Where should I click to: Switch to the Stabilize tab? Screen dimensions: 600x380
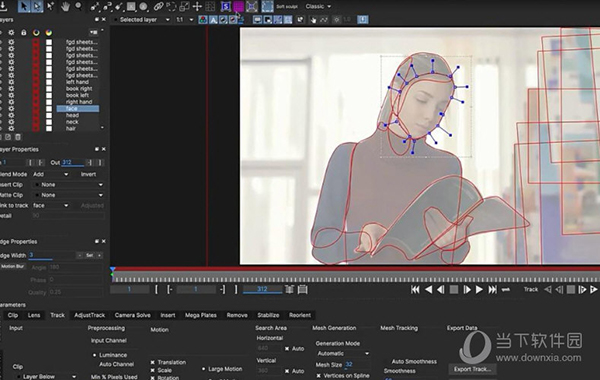point(268,315)
